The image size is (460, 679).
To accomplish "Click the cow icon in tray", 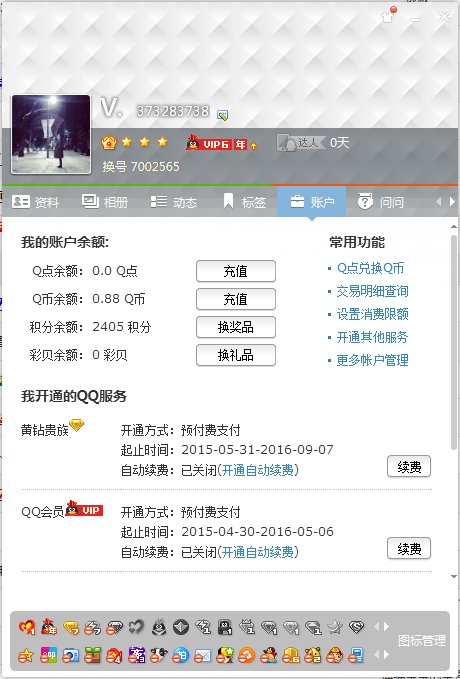I will (159, 655).
